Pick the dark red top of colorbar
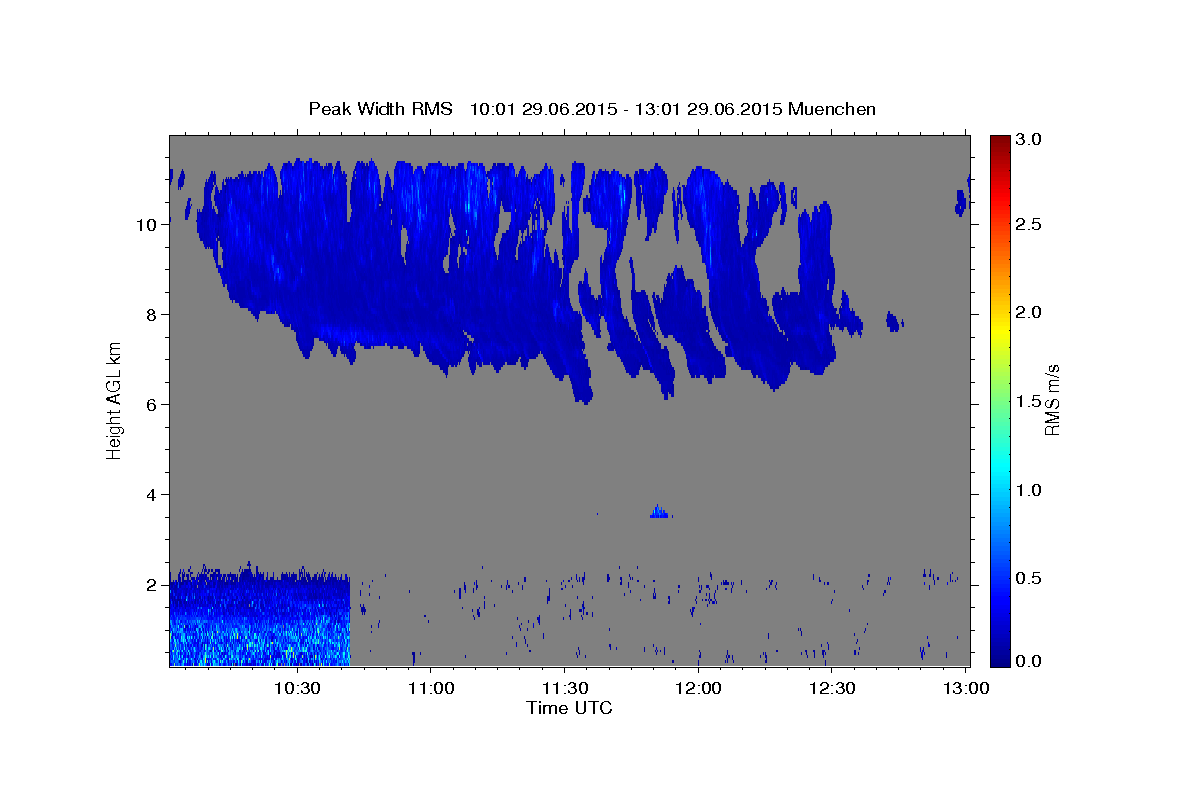The width and height of the screenshot is (1200, 800). (1001, 141)
